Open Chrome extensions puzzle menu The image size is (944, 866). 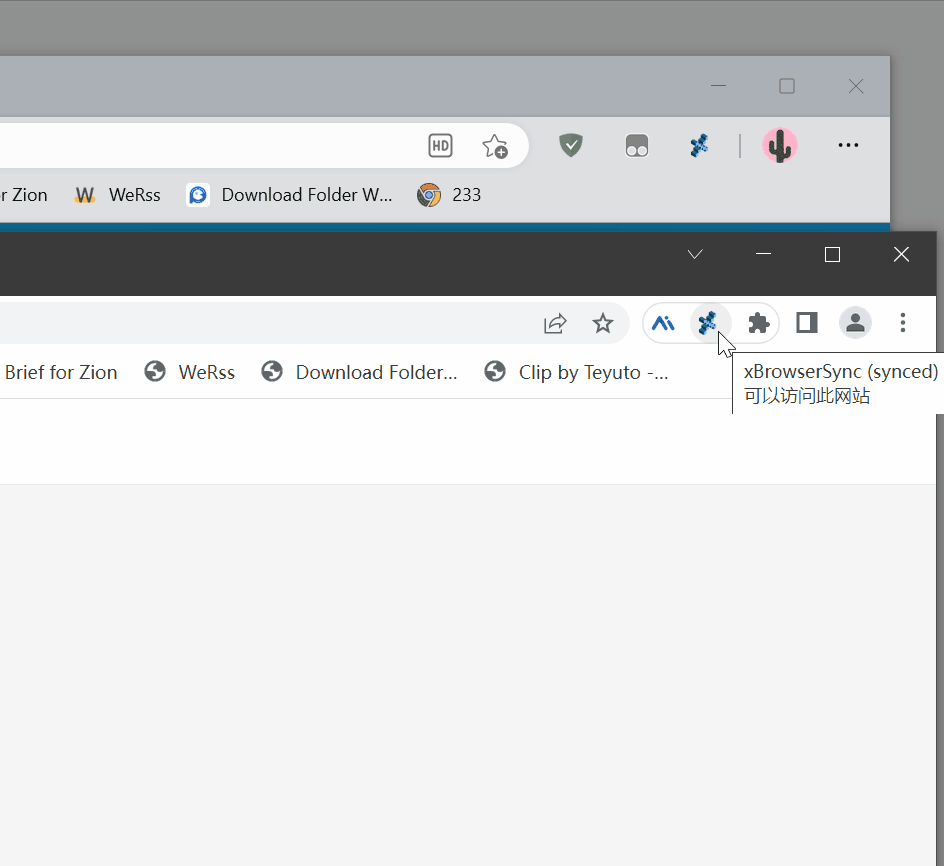pyautogui.click(x=759, y=323)
